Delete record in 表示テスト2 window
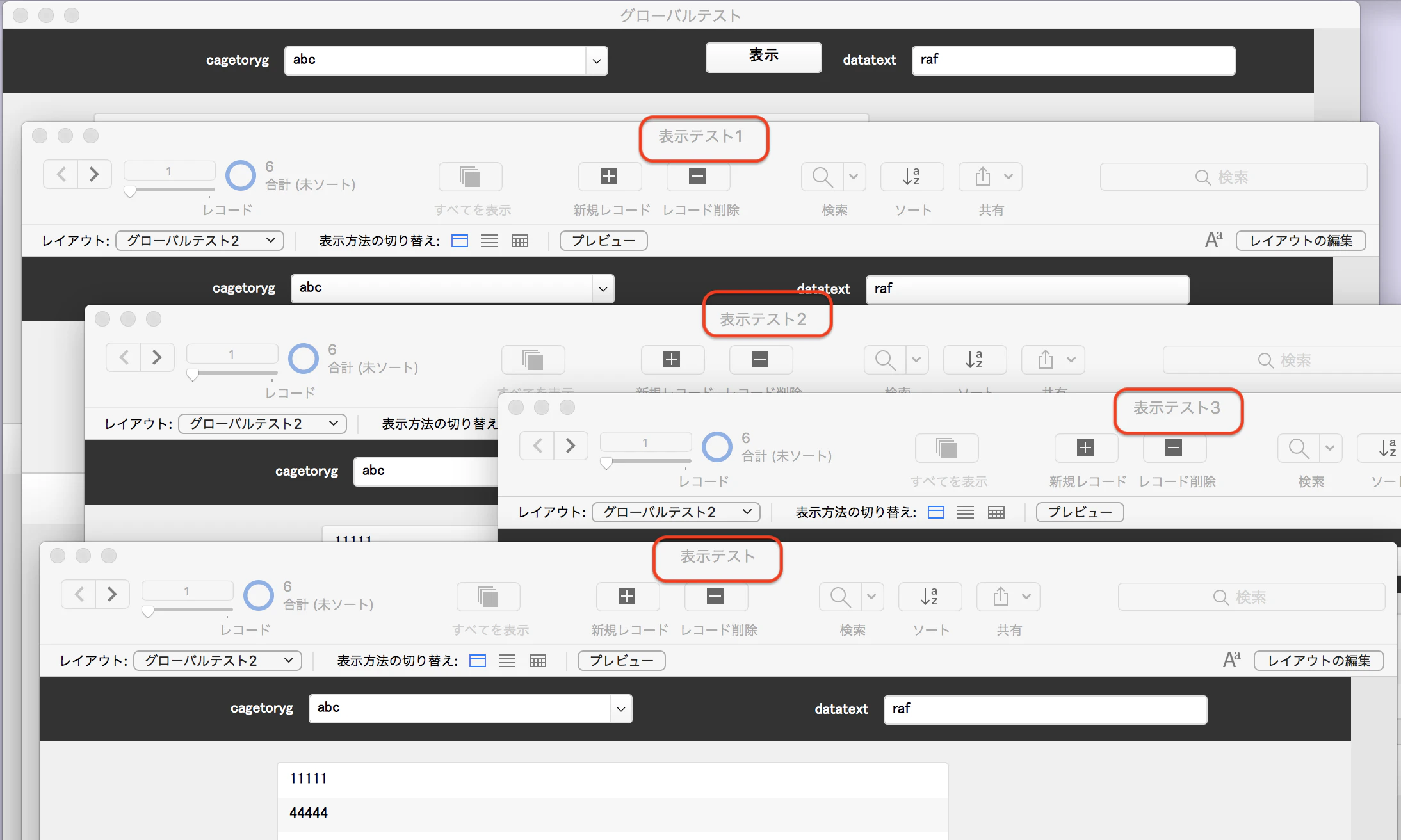 (x=760, y=360)
